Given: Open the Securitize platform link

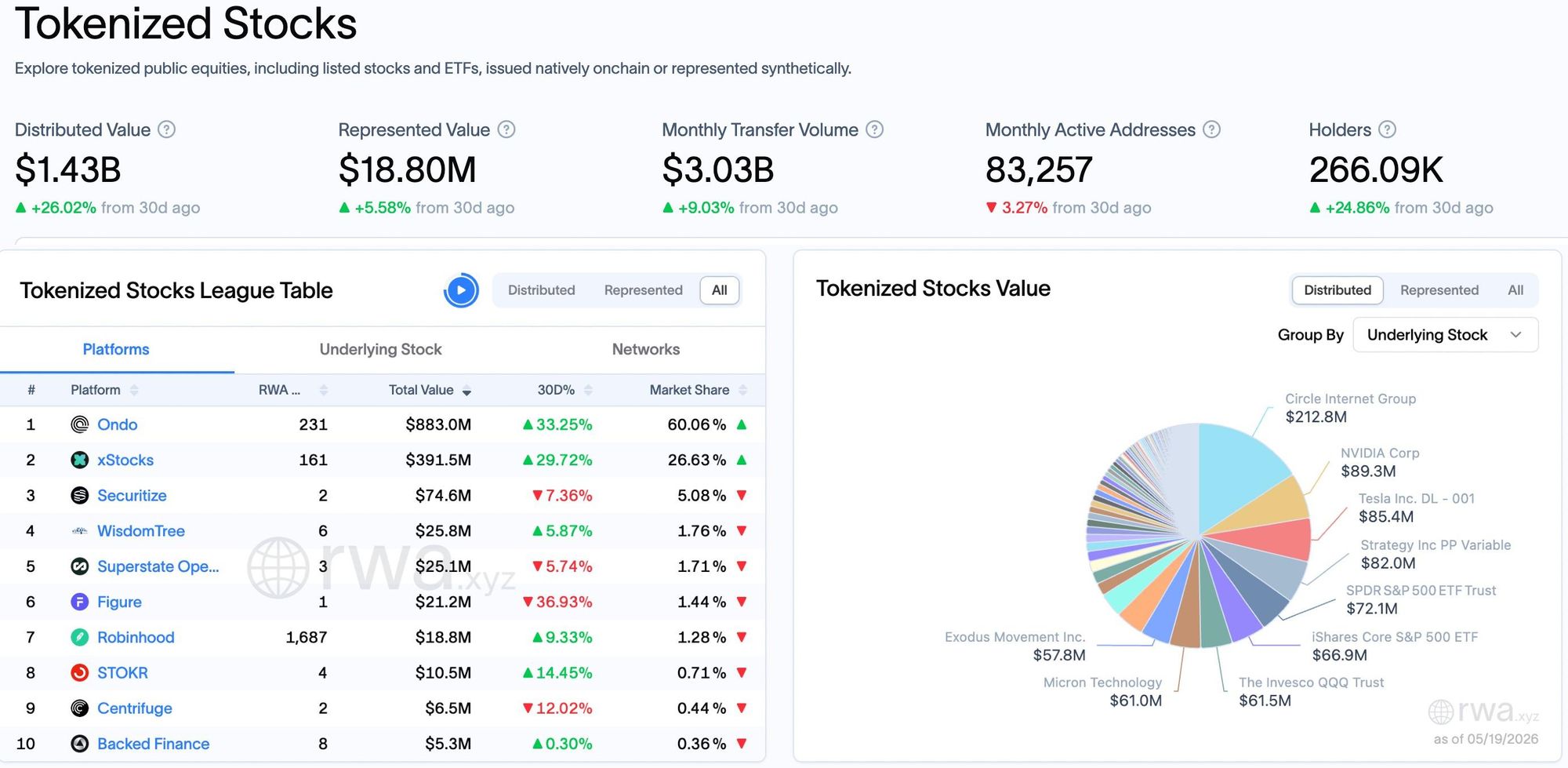Looking at the screenshot, I should tap(132, 495).
